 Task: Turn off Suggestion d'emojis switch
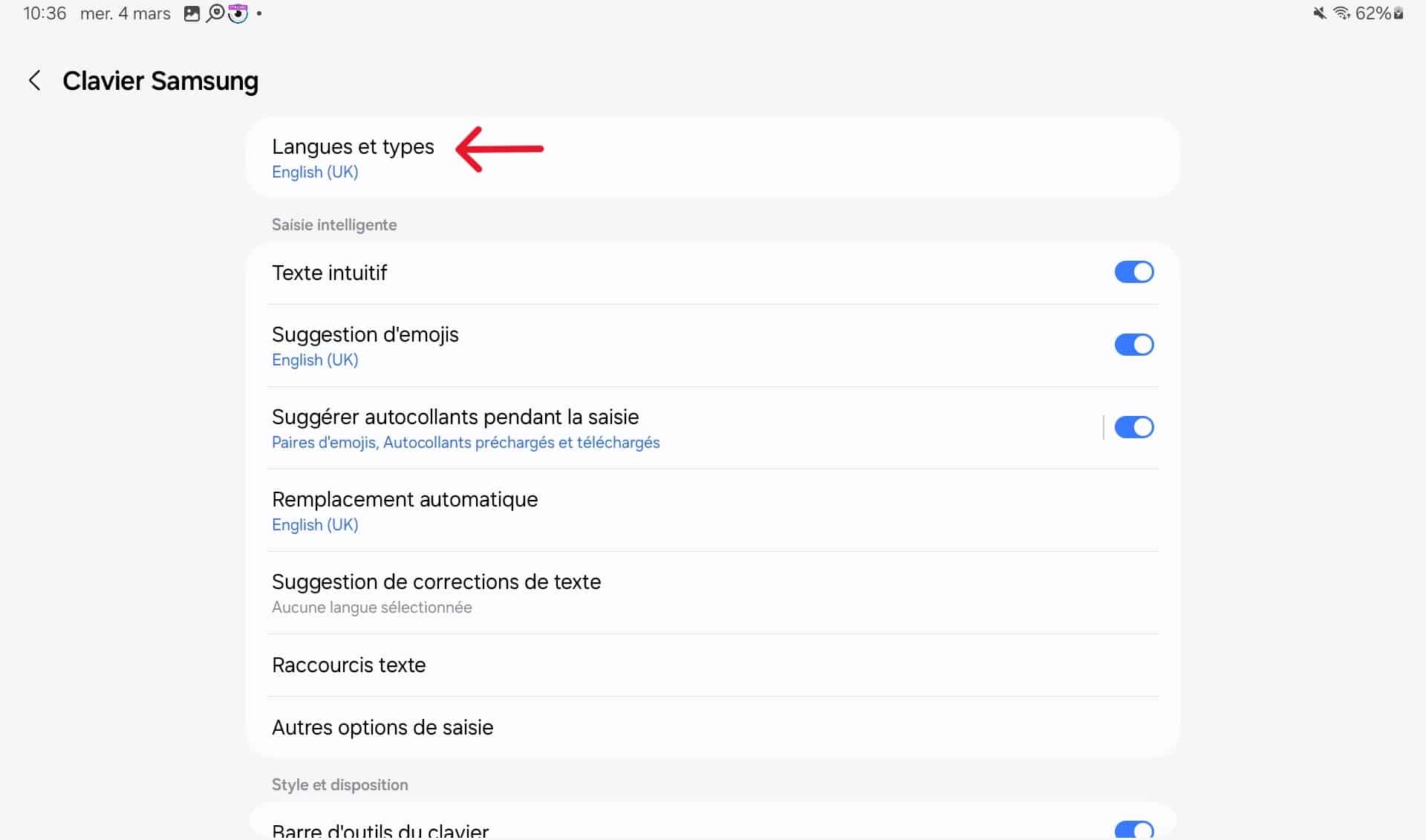1133,345
